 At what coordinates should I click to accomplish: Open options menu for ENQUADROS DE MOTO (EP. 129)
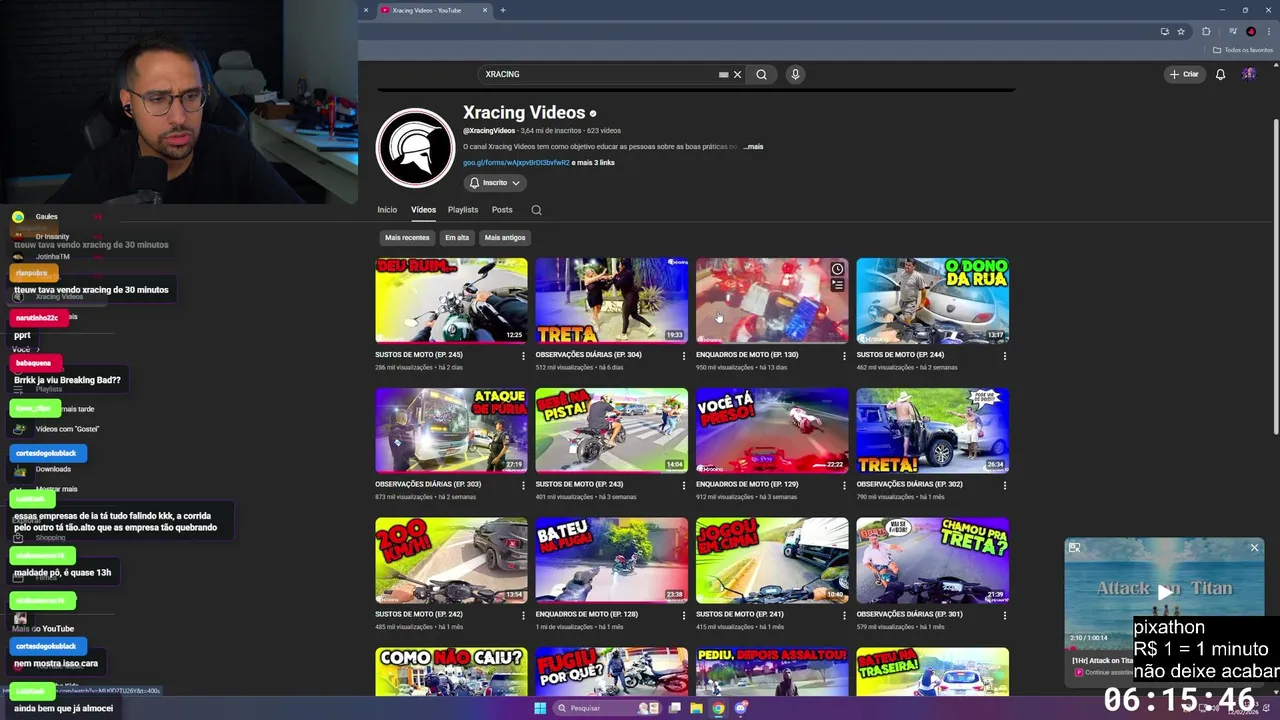point(844,485)
